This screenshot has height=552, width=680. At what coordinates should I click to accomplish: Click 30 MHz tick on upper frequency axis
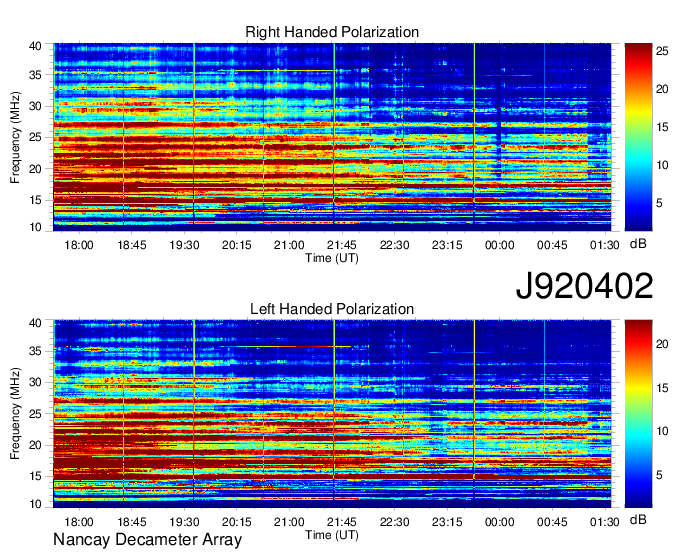35,106
